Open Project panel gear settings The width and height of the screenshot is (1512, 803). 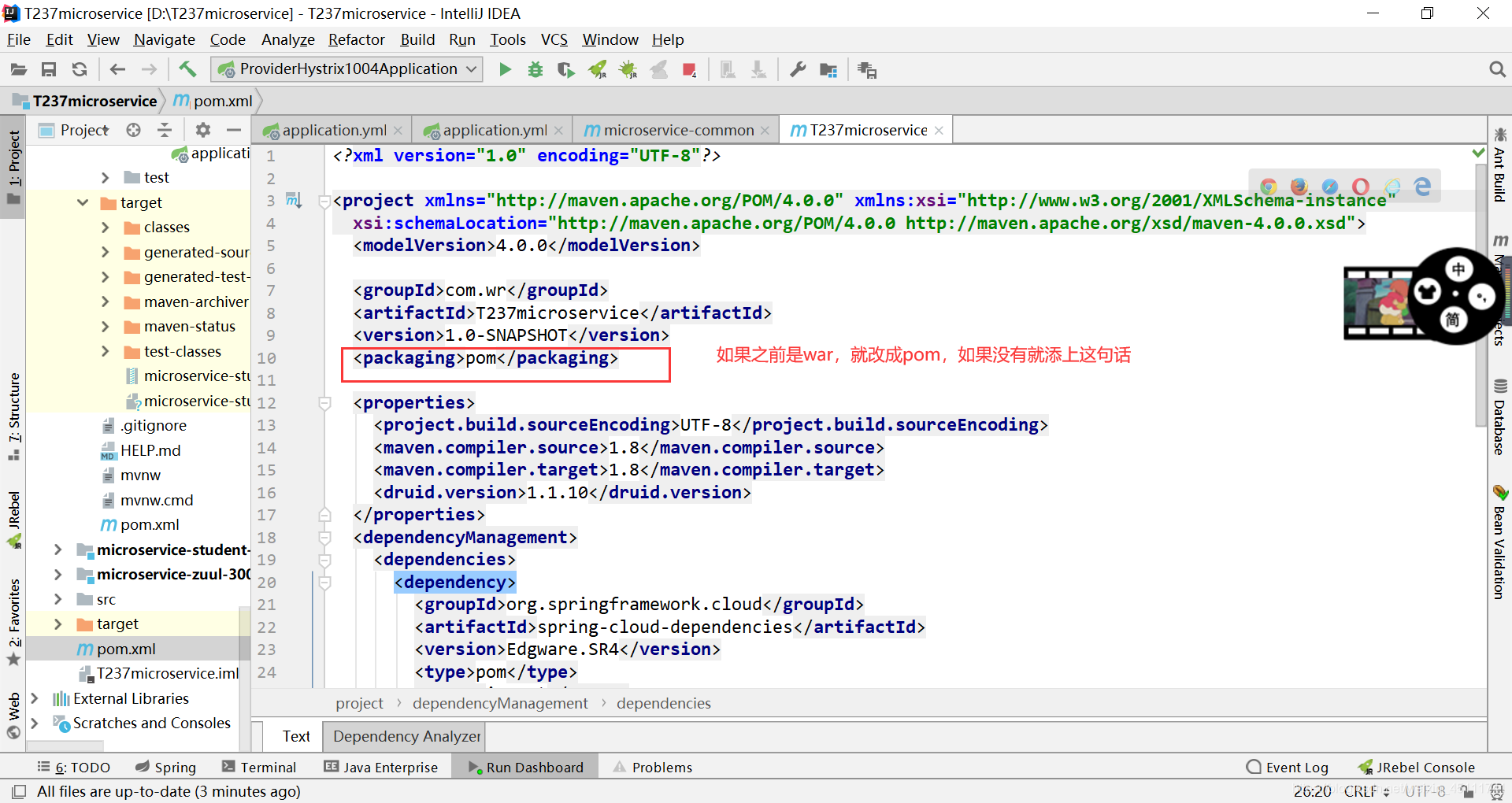[203, 130]
